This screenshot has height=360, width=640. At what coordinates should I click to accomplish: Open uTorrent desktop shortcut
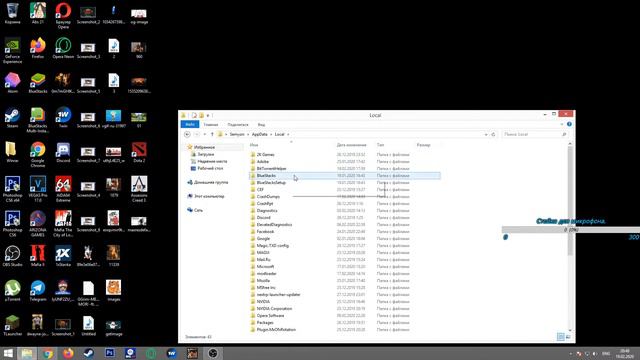tap(12, 291)
